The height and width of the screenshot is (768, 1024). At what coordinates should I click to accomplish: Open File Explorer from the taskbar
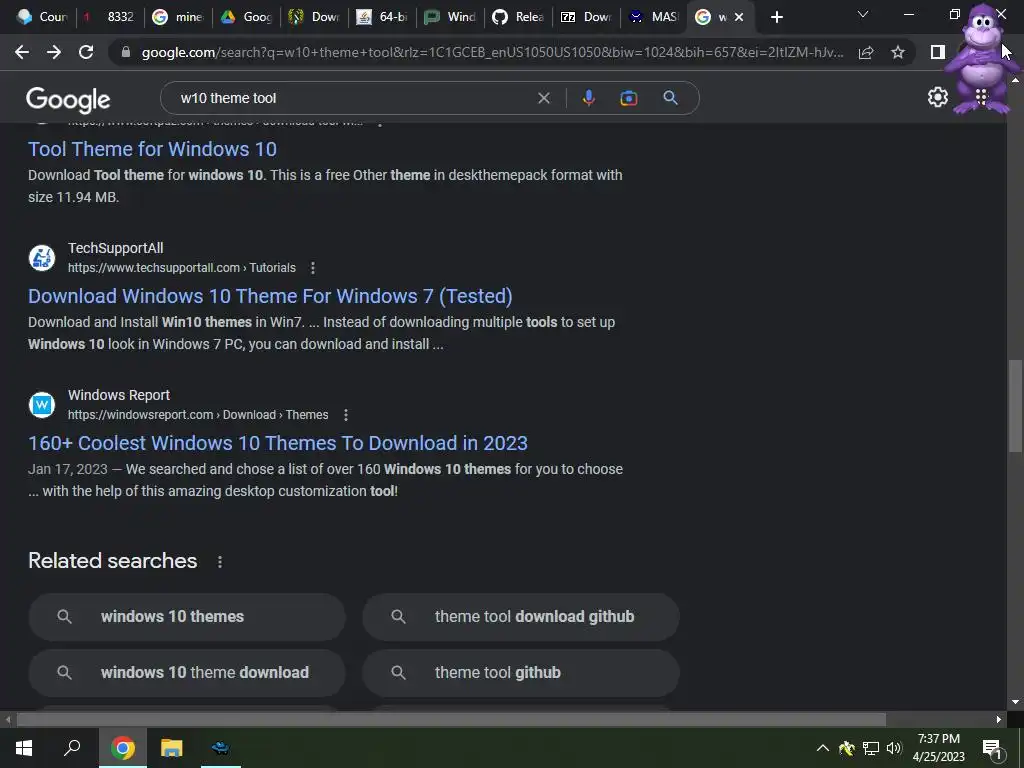[172, 748]
